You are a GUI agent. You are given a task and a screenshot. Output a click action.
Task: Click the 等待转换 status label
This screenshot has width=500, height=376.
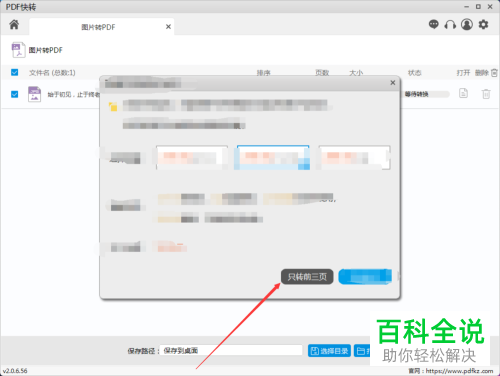click(417, 94)
